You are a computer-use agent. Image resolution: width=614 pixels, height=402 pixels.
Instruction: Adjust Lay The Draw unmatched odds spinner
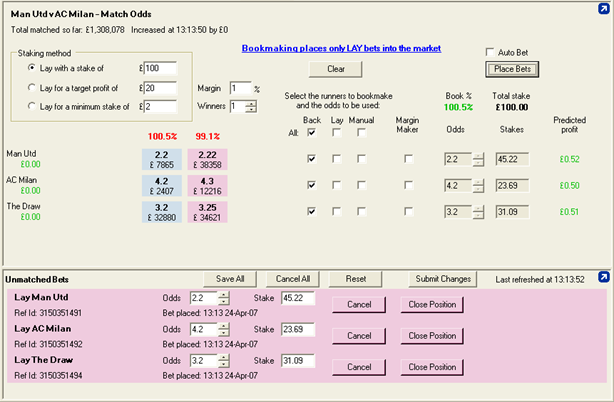(x=224, y=361)
